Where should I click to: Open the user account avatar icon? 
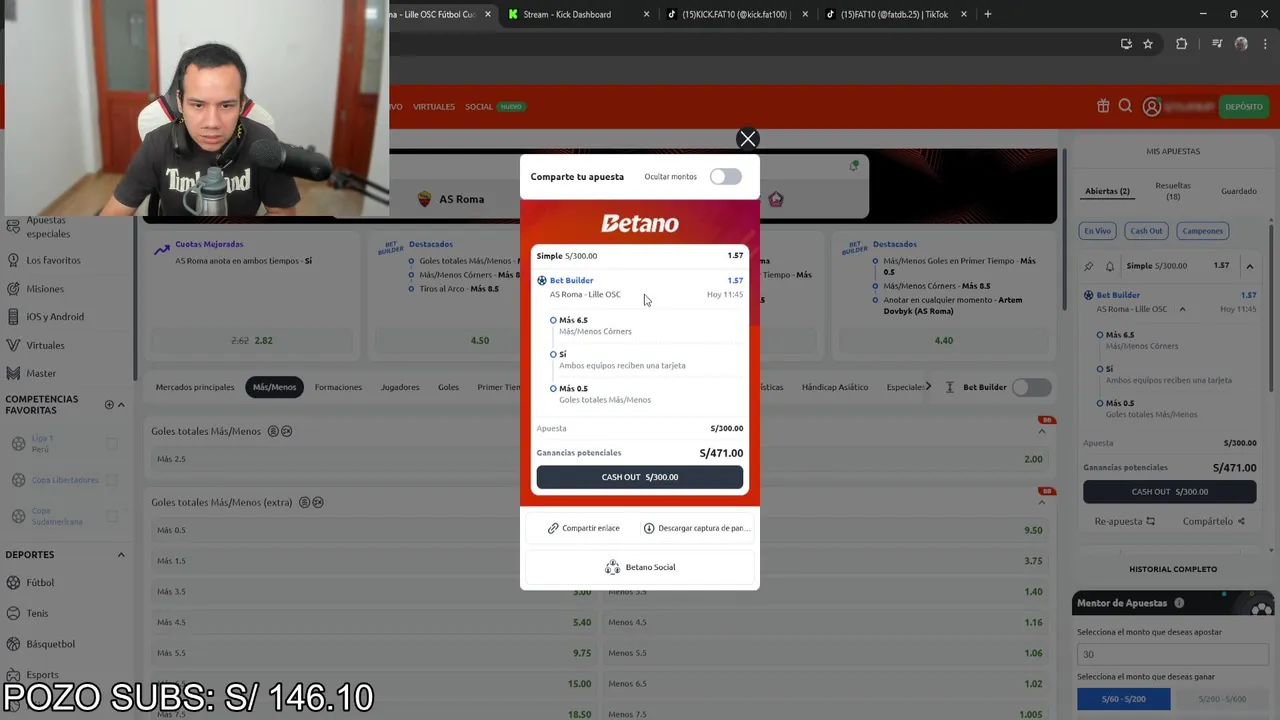point(1151,106)
